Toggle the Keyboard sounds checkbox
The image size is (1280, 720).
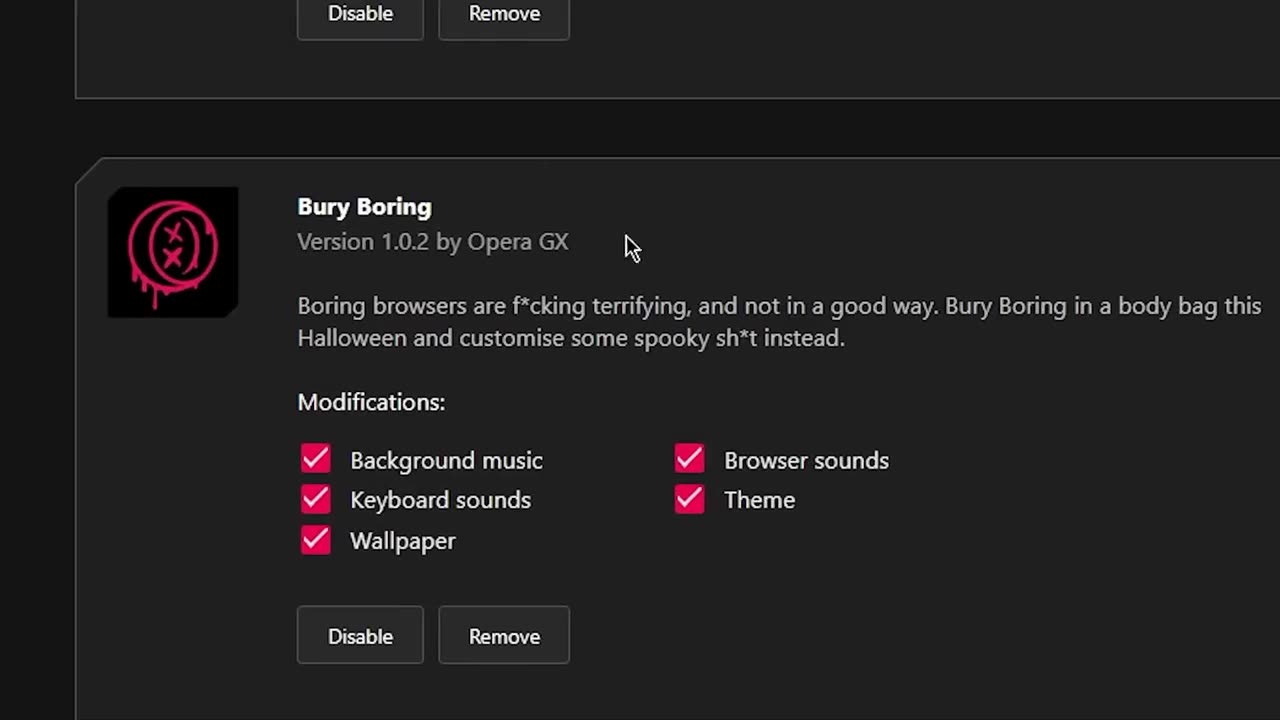click(x=316, y=499)
